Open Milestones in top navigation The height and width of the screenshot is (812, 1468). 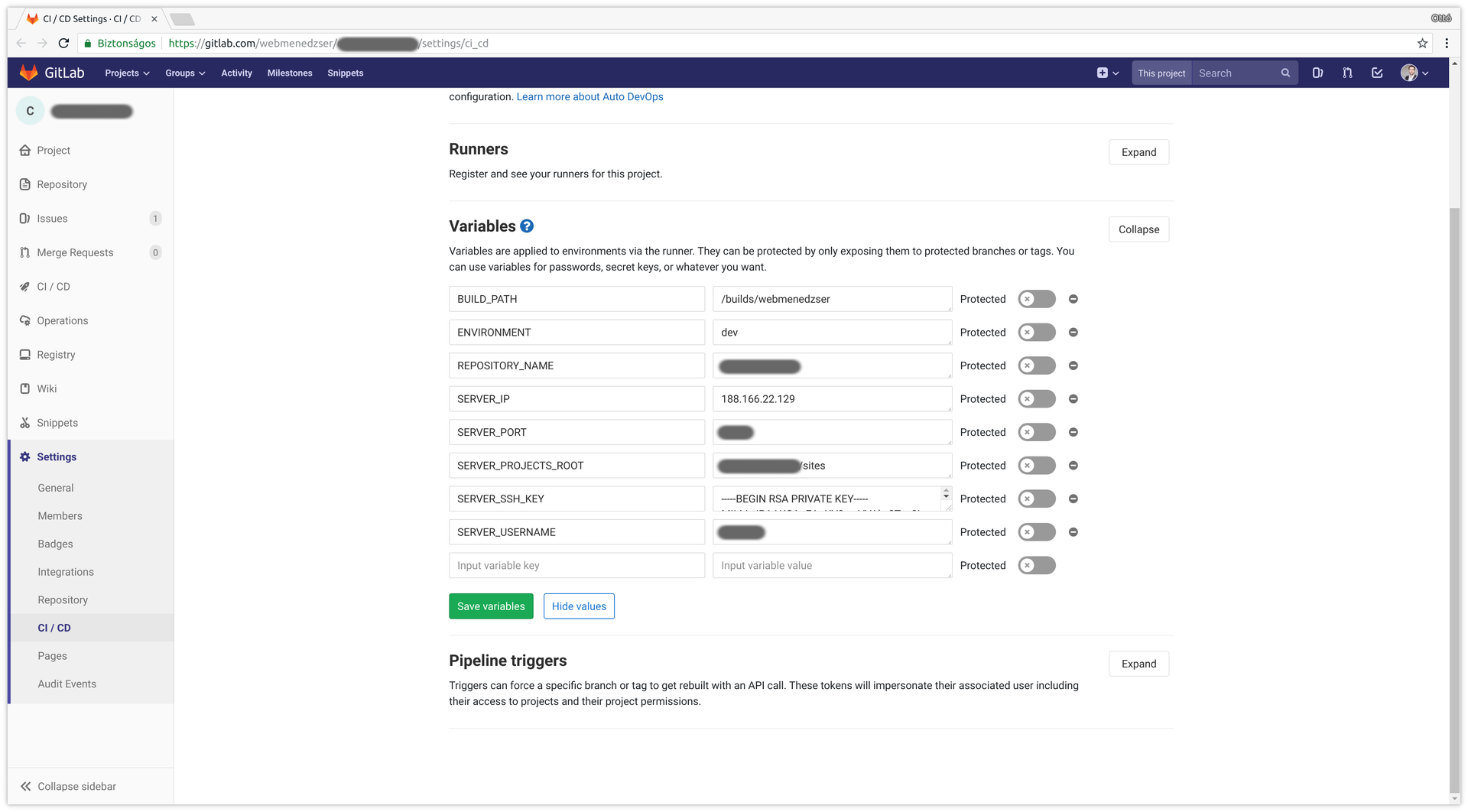[x=290, y=73]
